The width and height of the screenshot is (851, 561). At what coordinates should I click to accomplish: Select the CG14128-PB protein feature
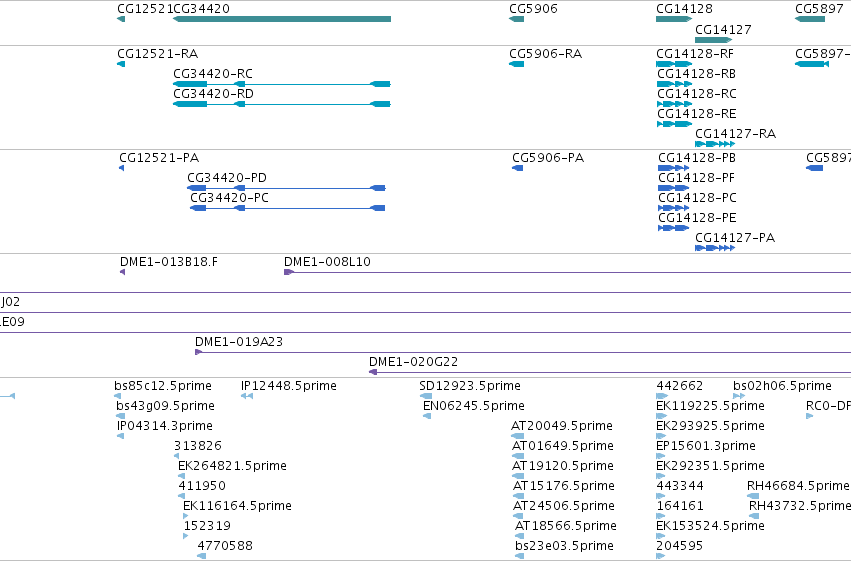(674, 168)
